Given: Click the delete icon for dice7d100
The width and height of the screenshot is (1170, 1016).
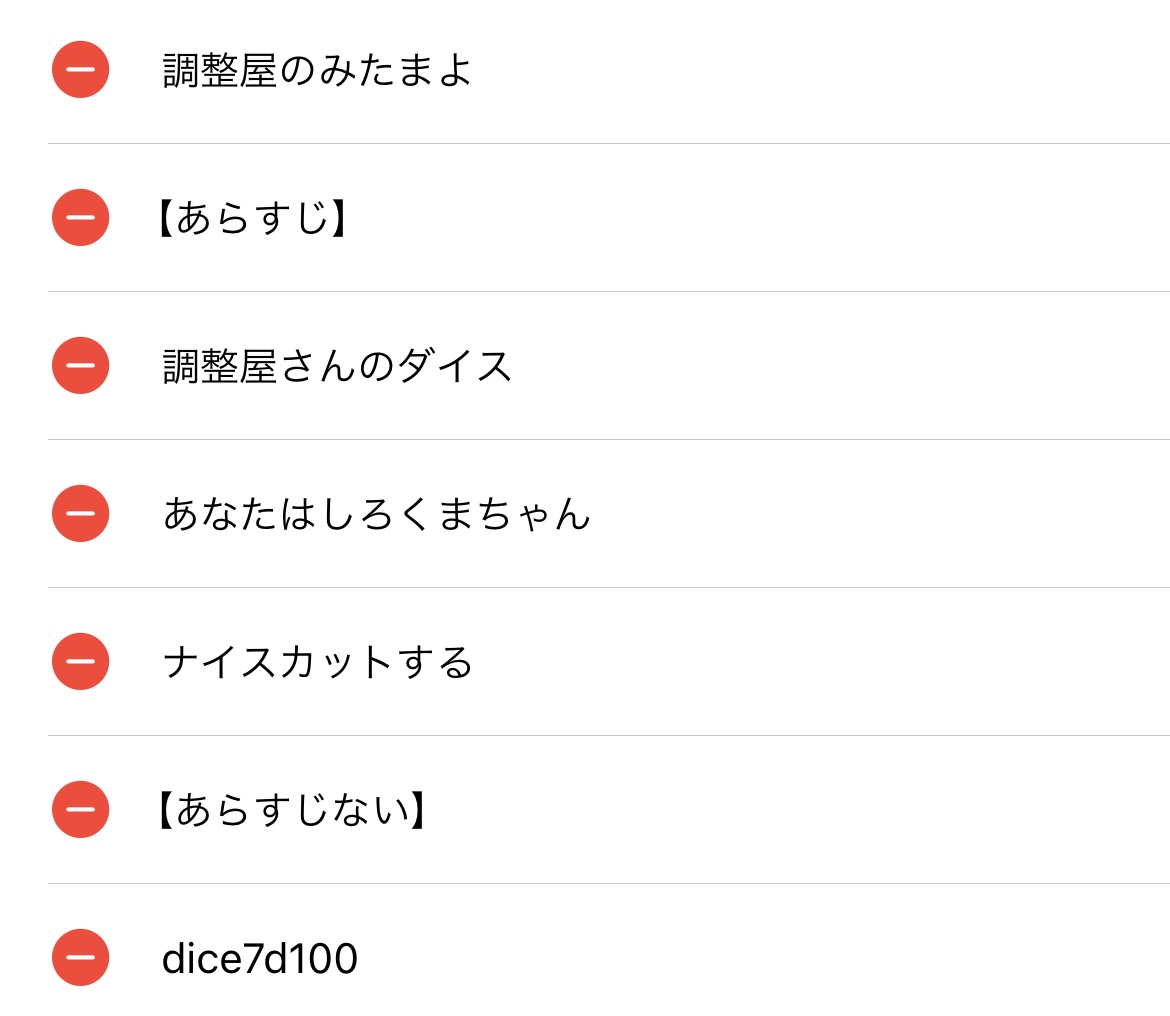Looking at the screenshot, I should click(x=81, y=957).
